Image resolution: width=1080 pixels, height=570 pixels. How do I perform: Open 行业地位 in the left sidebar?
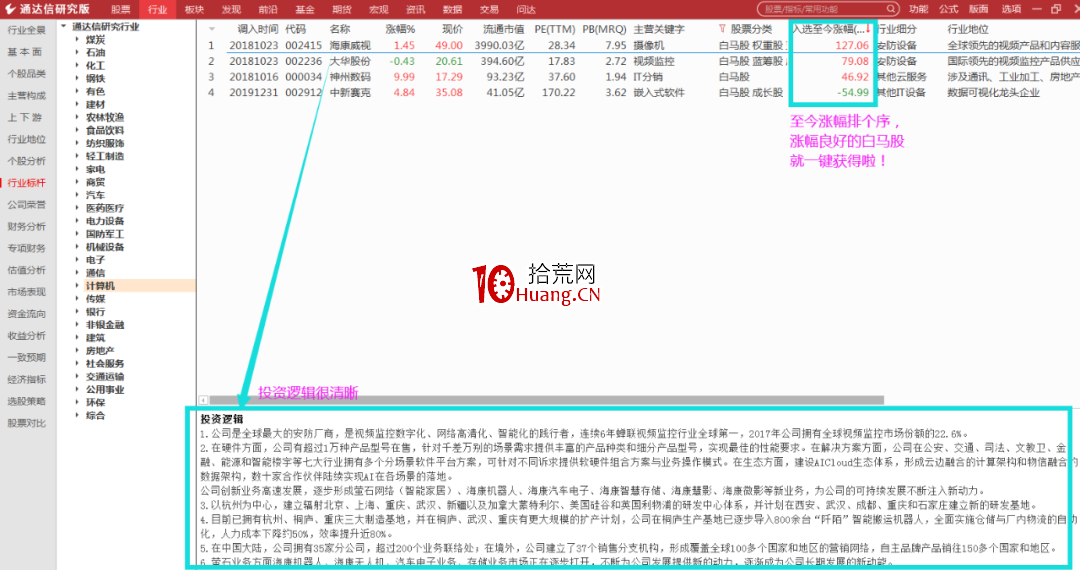[x=27, y=139]
